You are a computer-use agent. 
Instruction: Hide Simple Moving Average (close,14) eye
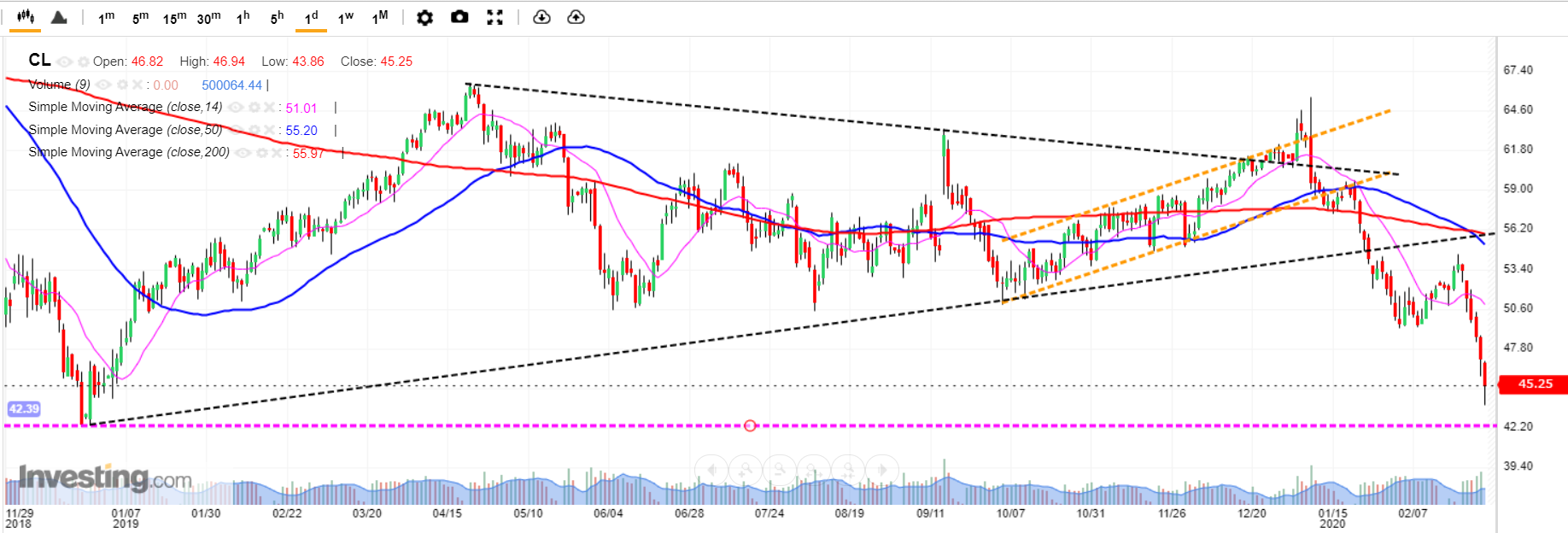coord(236,107)
